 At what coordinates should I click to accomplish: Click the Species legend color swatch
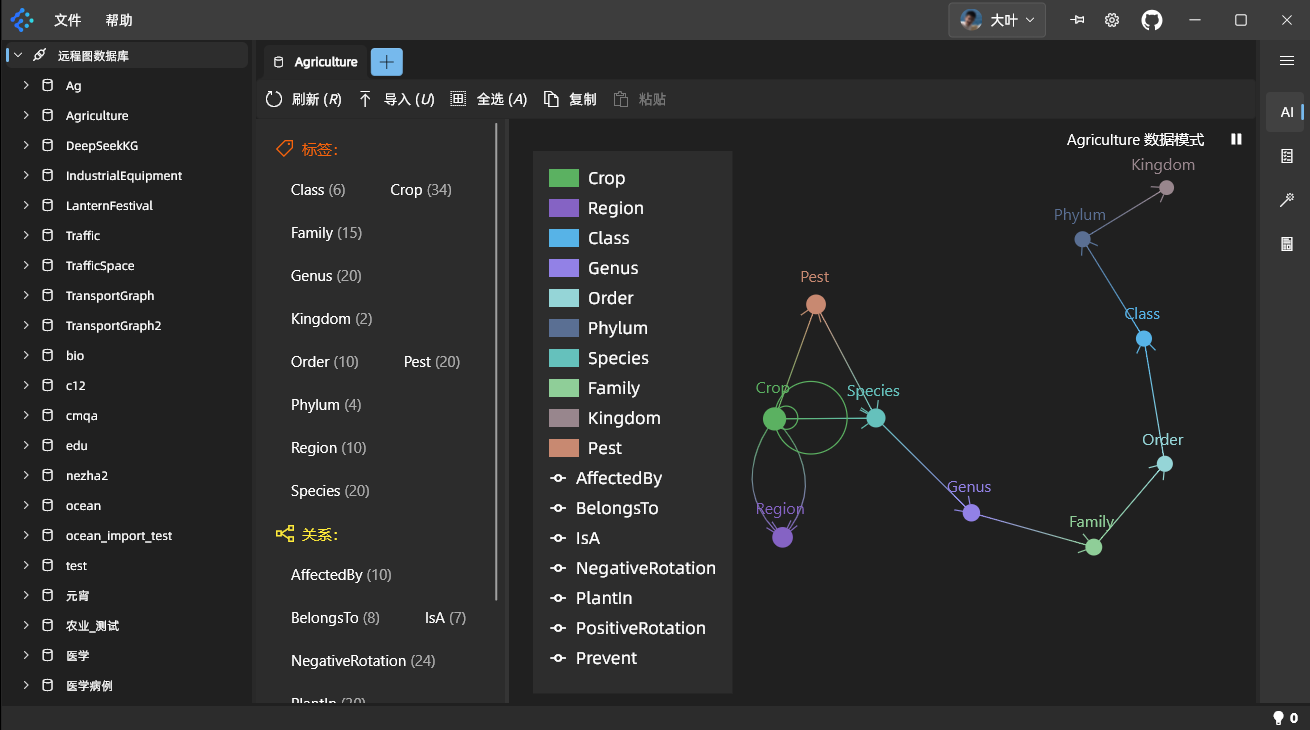point(564,358)
